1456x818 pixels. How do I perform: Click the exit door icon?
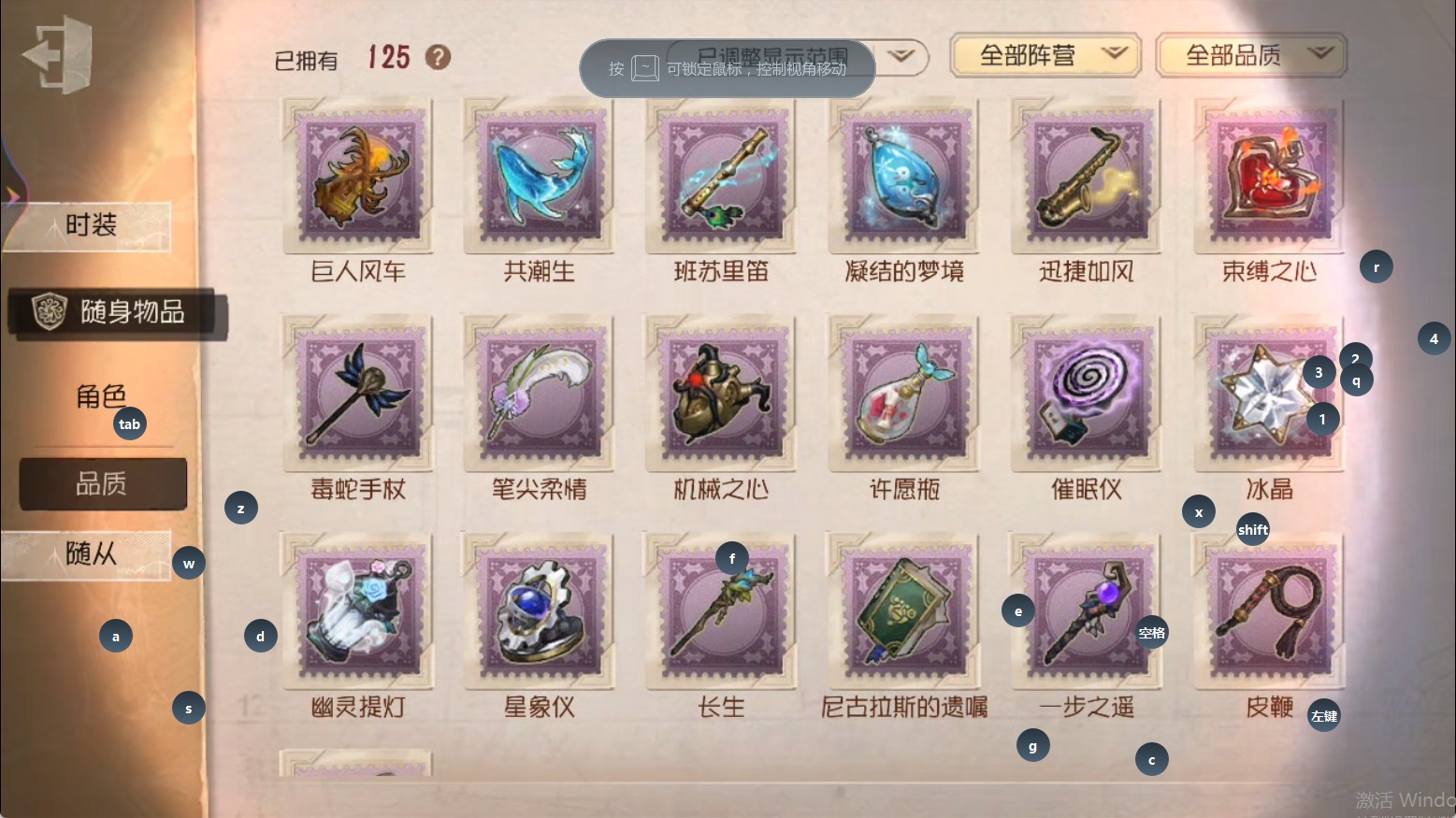pyautogui.click(x=57, y=54)
